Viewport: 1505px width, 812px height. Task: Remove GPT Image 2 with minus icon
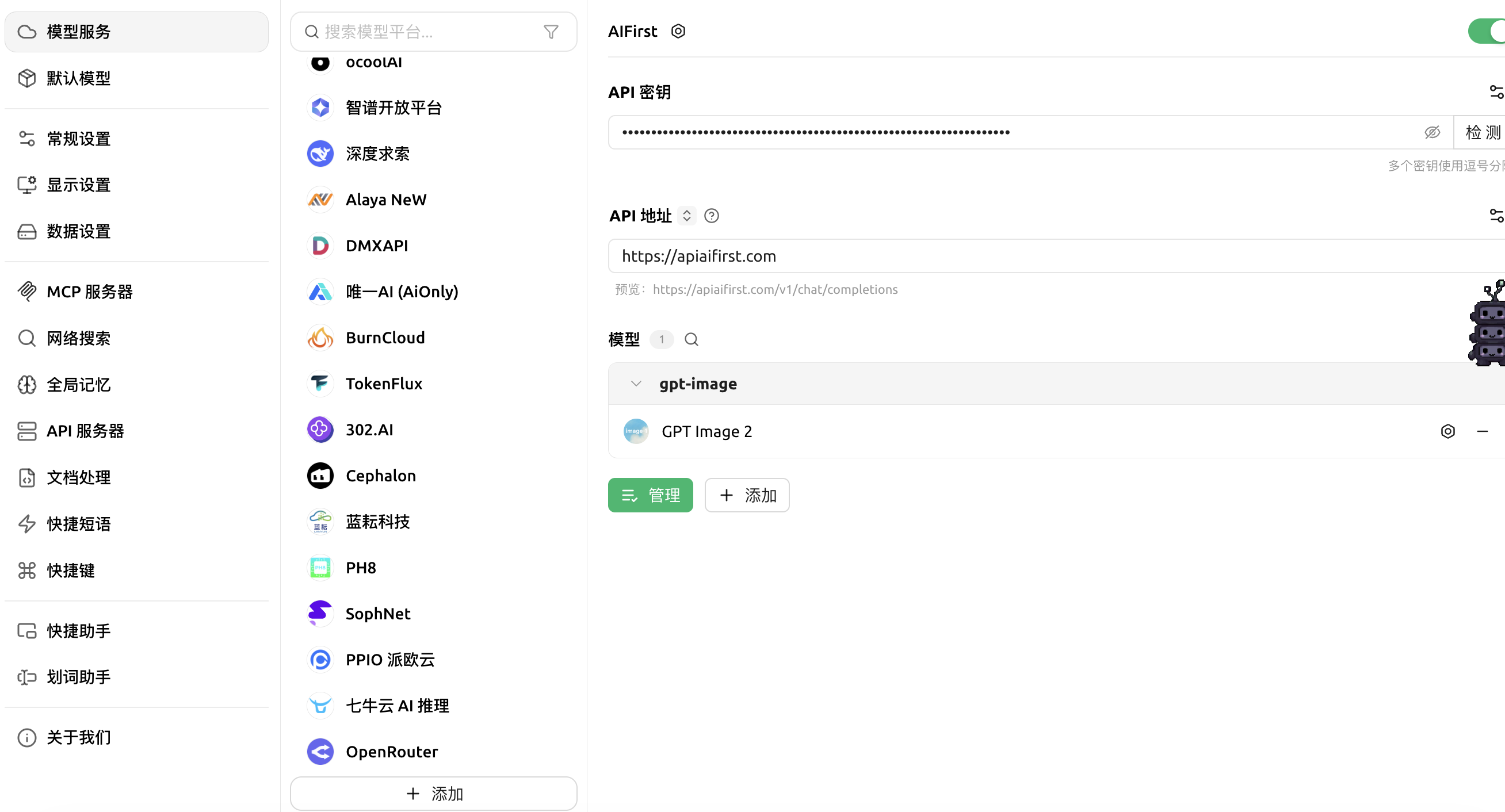click(1482, 431)
